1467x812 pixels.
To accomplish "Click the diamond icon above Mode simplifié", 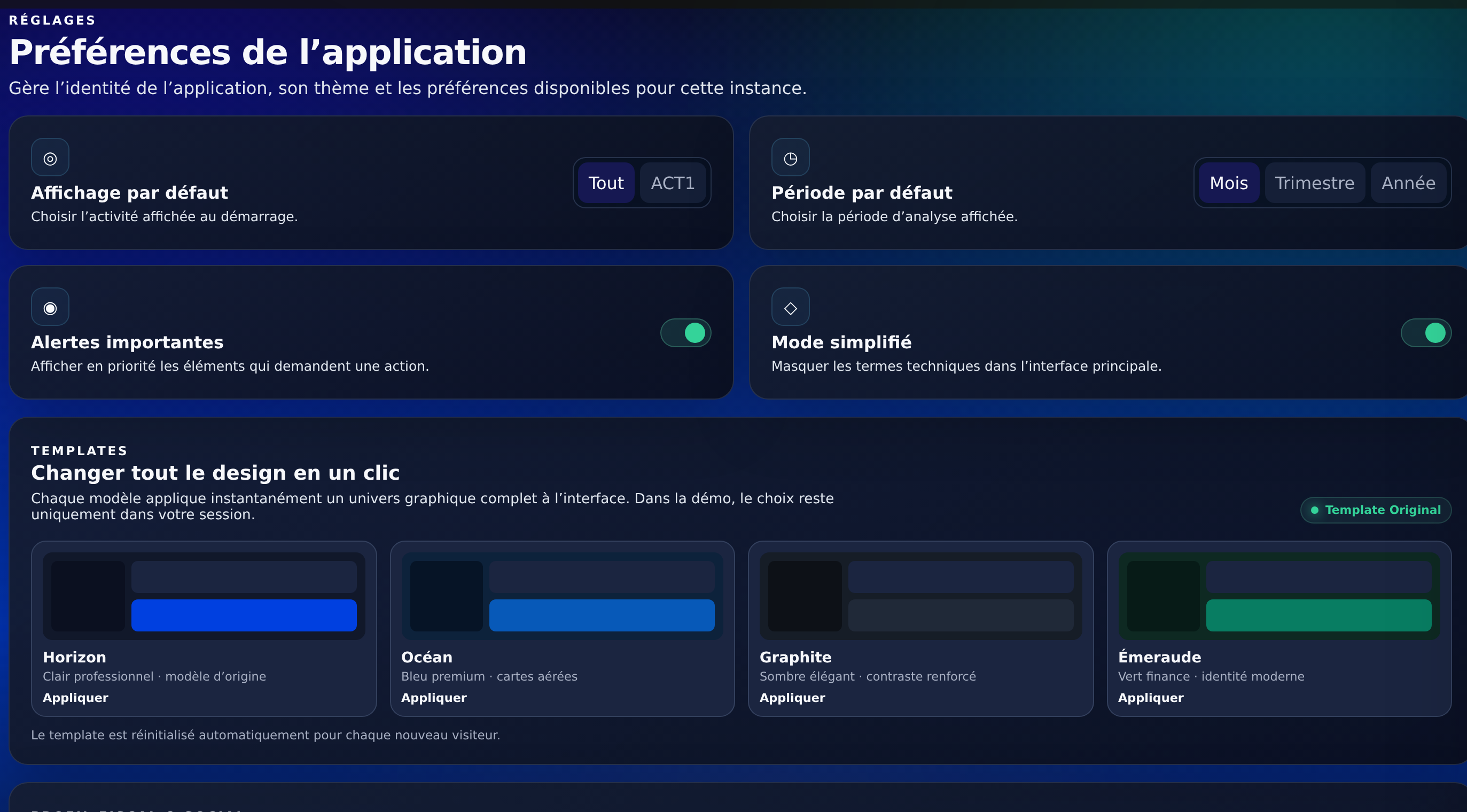I will [791, 307].
